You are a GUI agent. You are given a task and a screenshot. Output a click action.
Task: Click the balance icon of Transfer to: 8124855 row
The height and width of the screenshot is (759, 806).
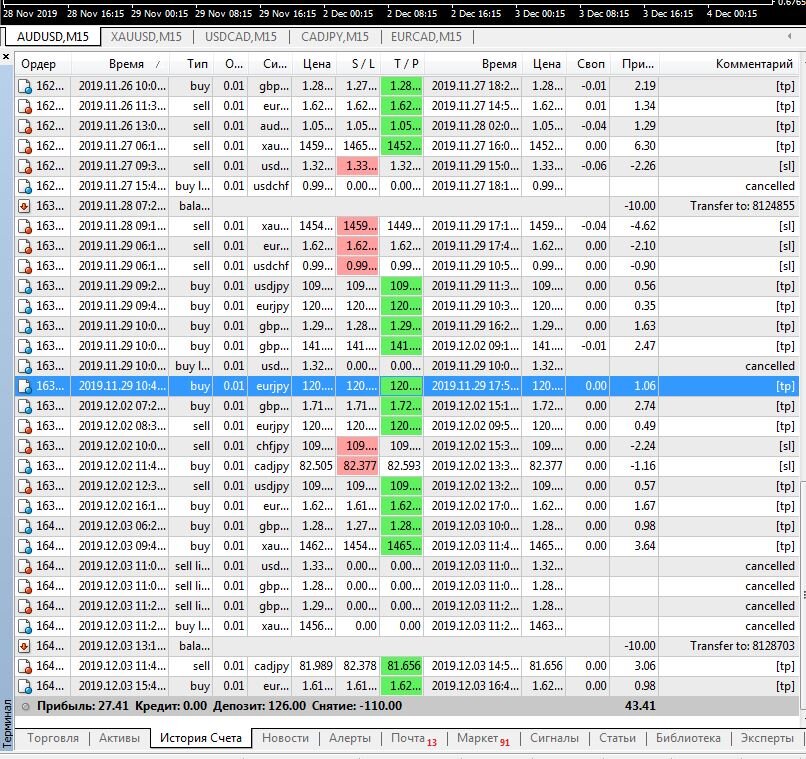pos(24,206)
